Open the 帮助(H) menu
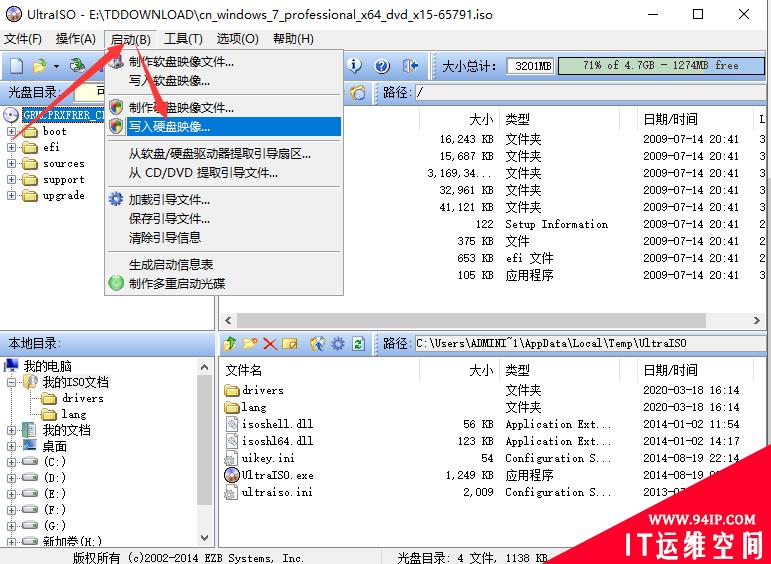771x564 pixels. (x=294, y=39)
